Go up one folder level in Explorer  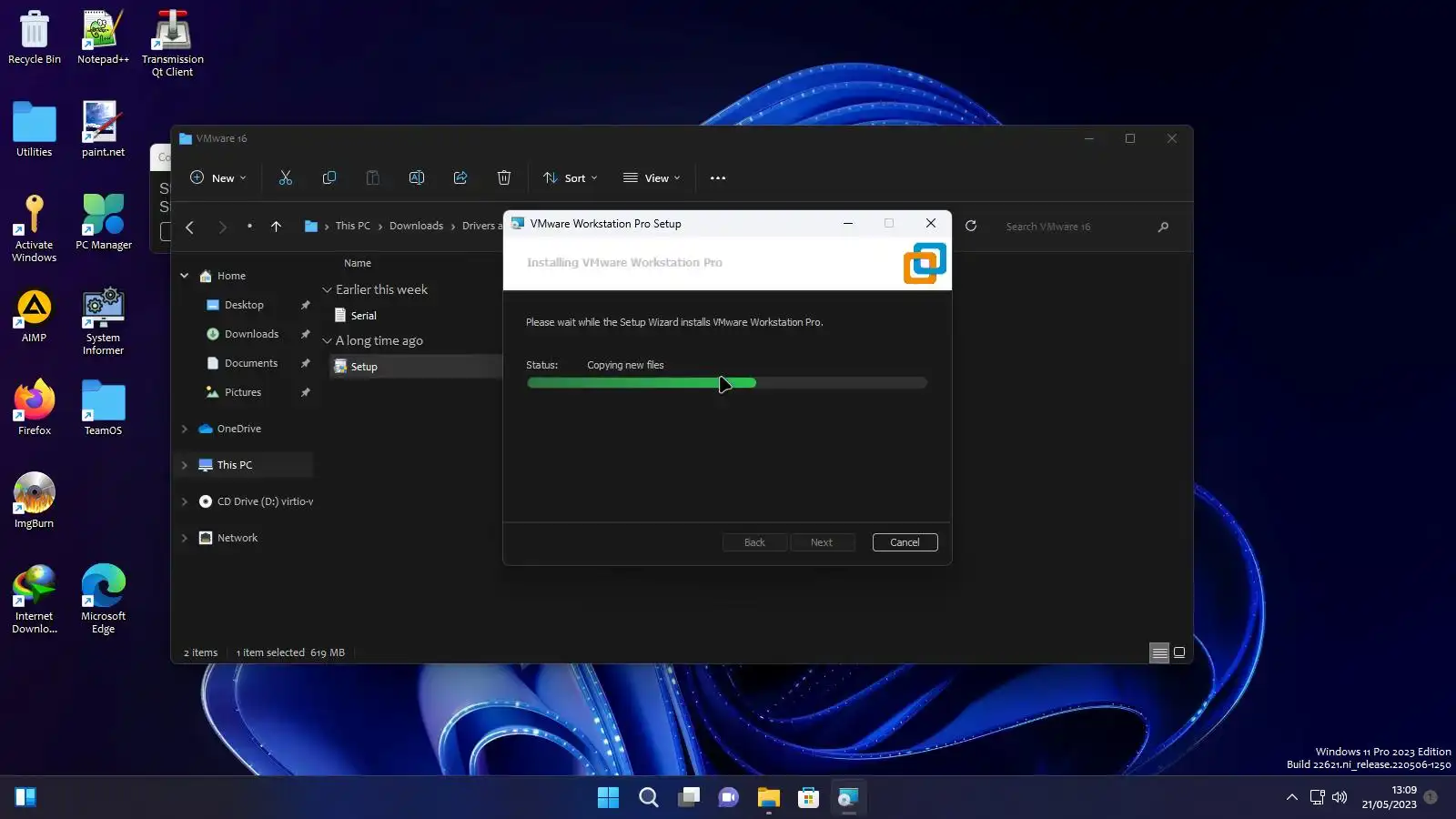pos(277,227)
